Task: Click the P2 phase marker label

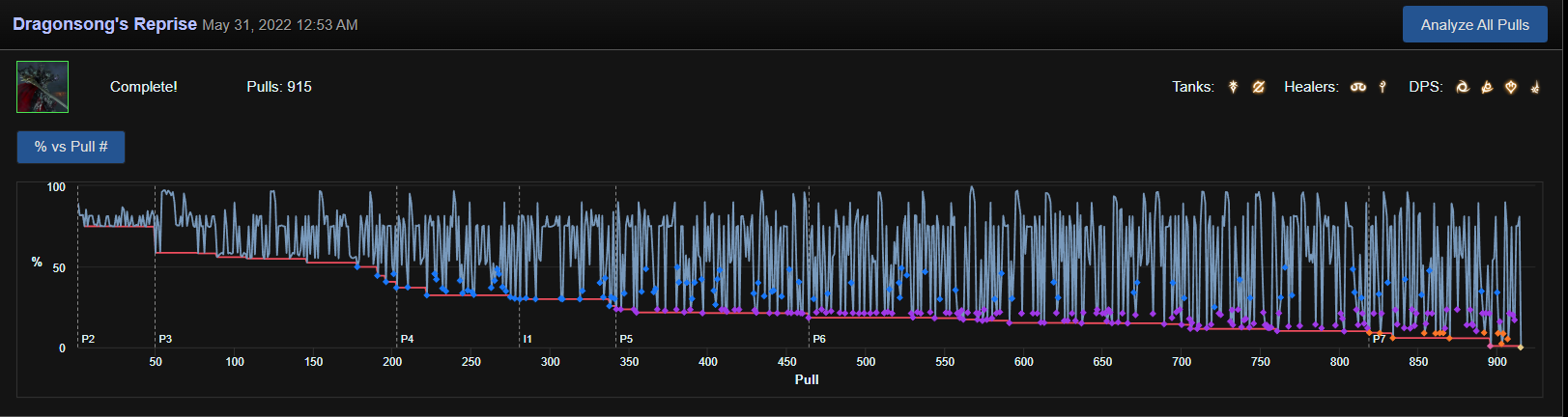Action: point(88,339)
